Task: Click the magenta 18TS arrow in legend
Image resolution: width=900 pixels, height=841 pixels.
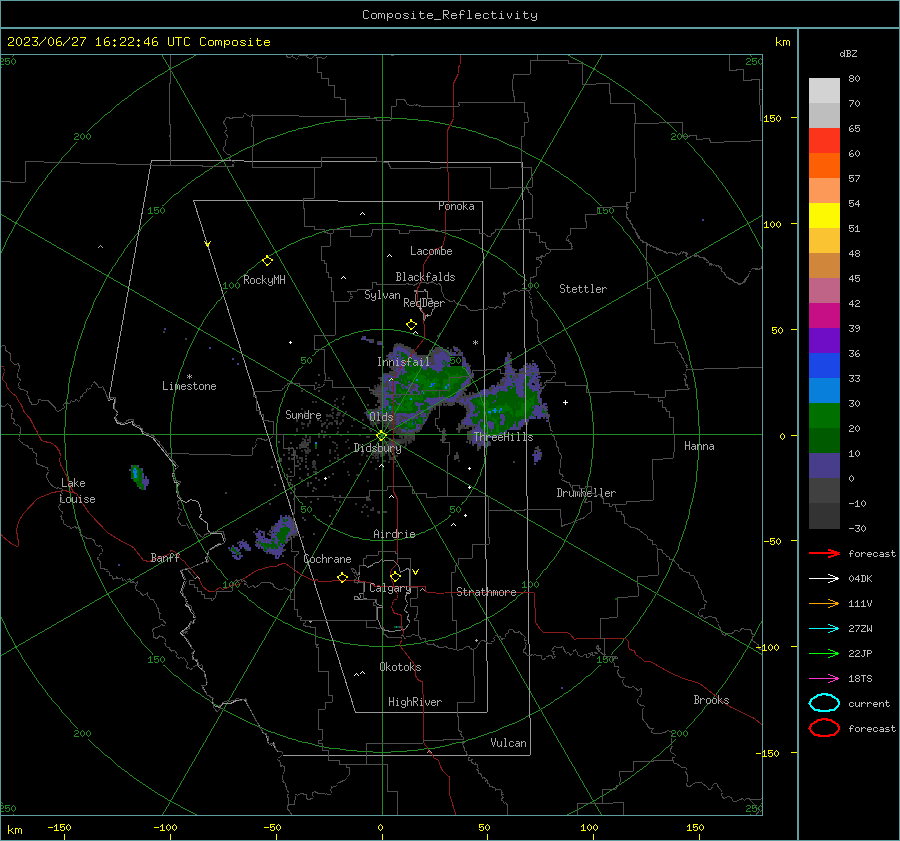Action: pyautogui.click(x=824, y=679)
